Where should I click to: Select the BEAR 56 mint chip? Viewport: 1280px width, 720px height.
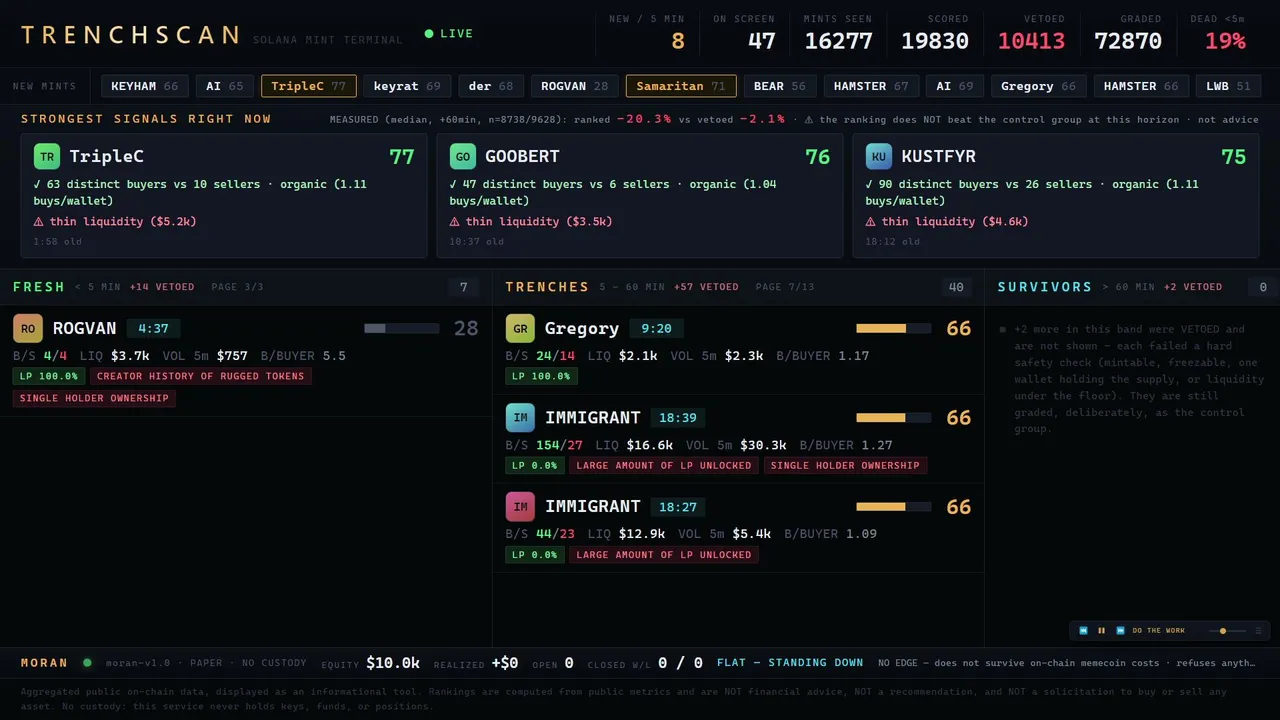[780, 86]
